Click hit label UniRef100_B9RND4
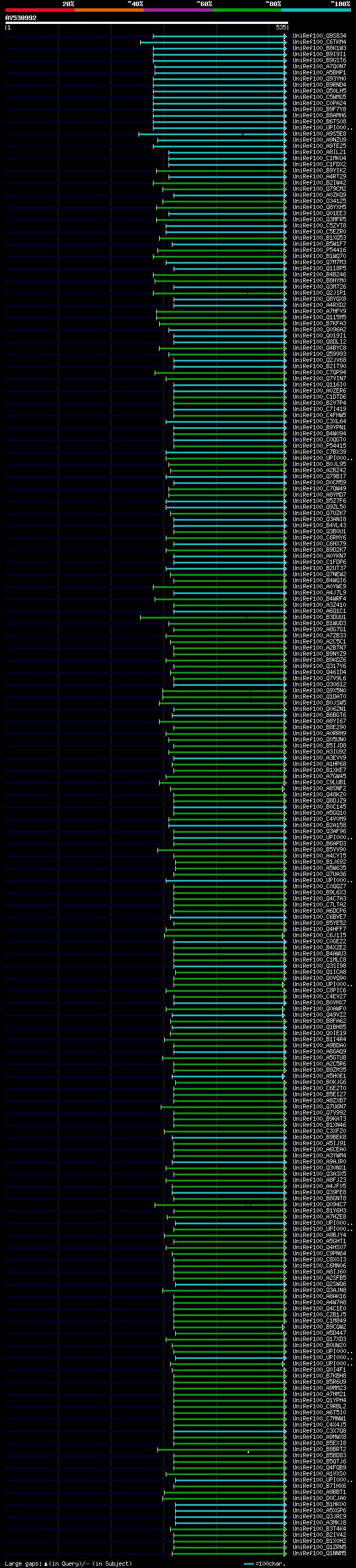356x1568 pixels. (319, 85)
